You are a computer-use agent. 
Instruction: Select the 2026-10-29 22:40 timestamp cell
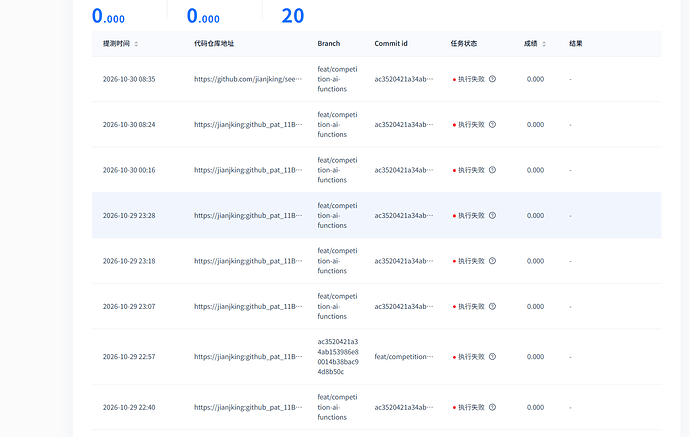(x=129, y=407)
